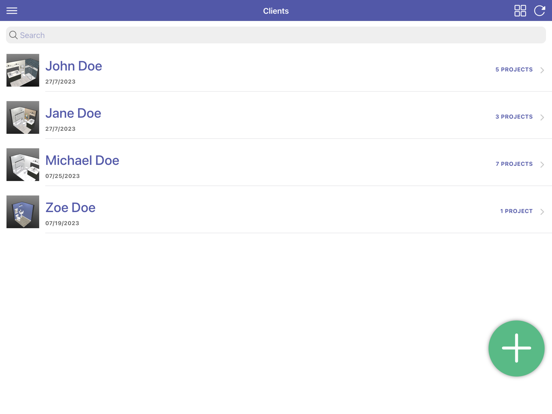The width and height of the screenshot is (552, 414).
Task: Click Michael Doe's date 07/25/2023
Action: click(x=62, y=176)
